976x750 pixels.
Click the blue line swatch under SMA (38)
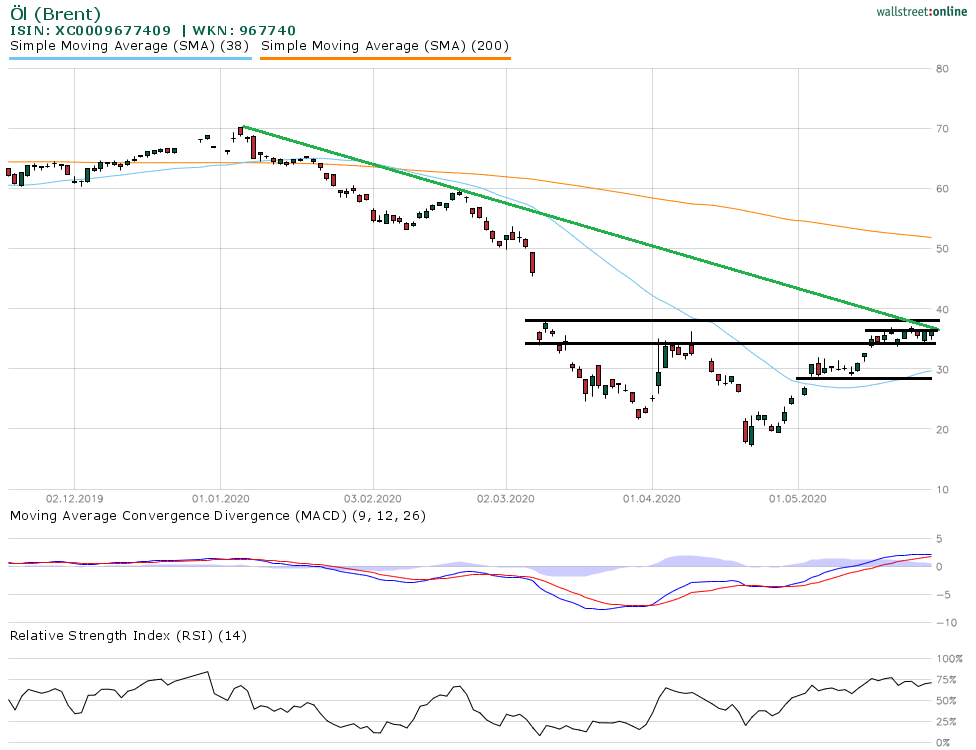pyautogui.click(x=130, y=58)
